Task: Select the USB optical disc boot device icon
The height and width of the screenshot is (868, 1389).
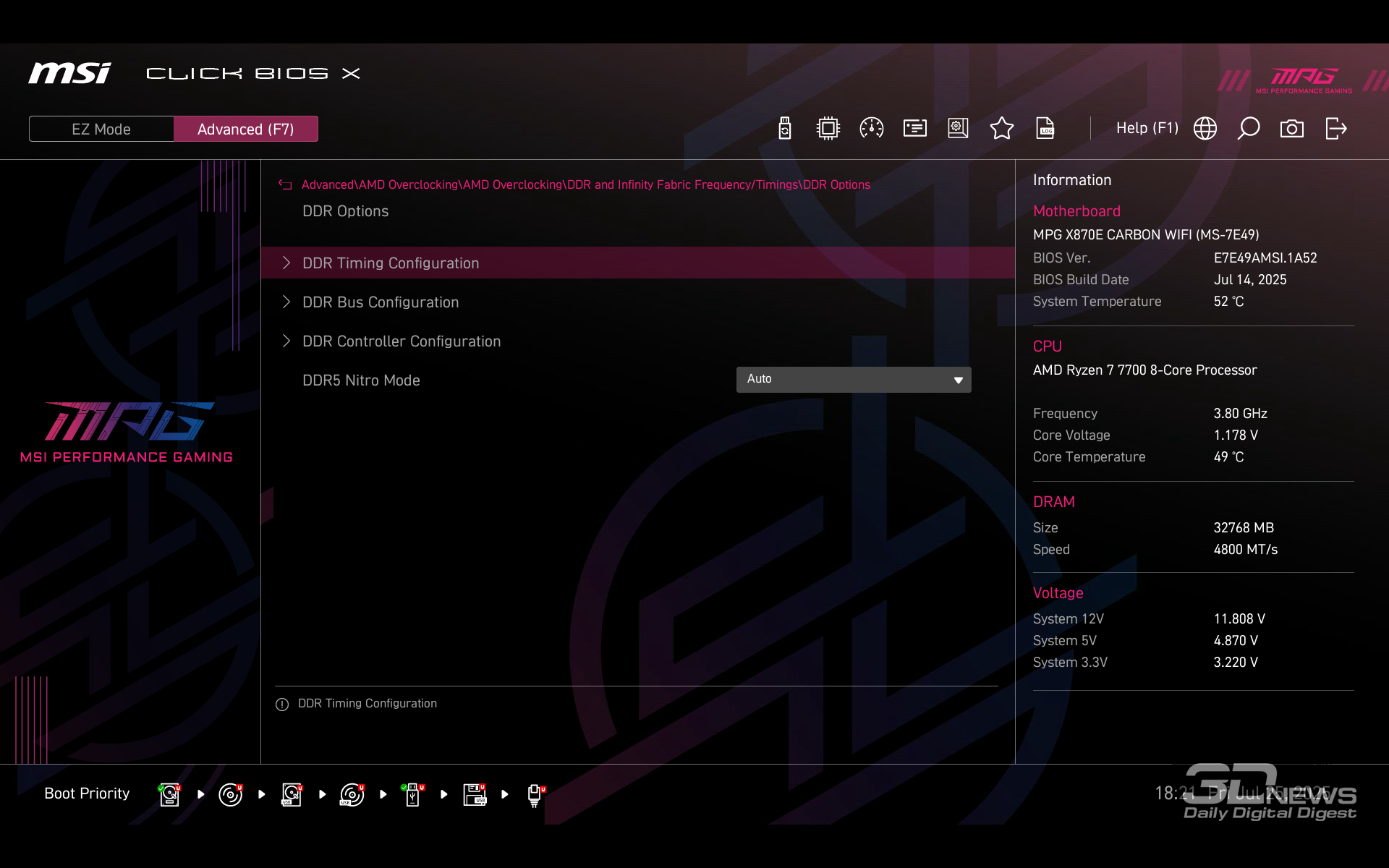Action: coord(352,794)
